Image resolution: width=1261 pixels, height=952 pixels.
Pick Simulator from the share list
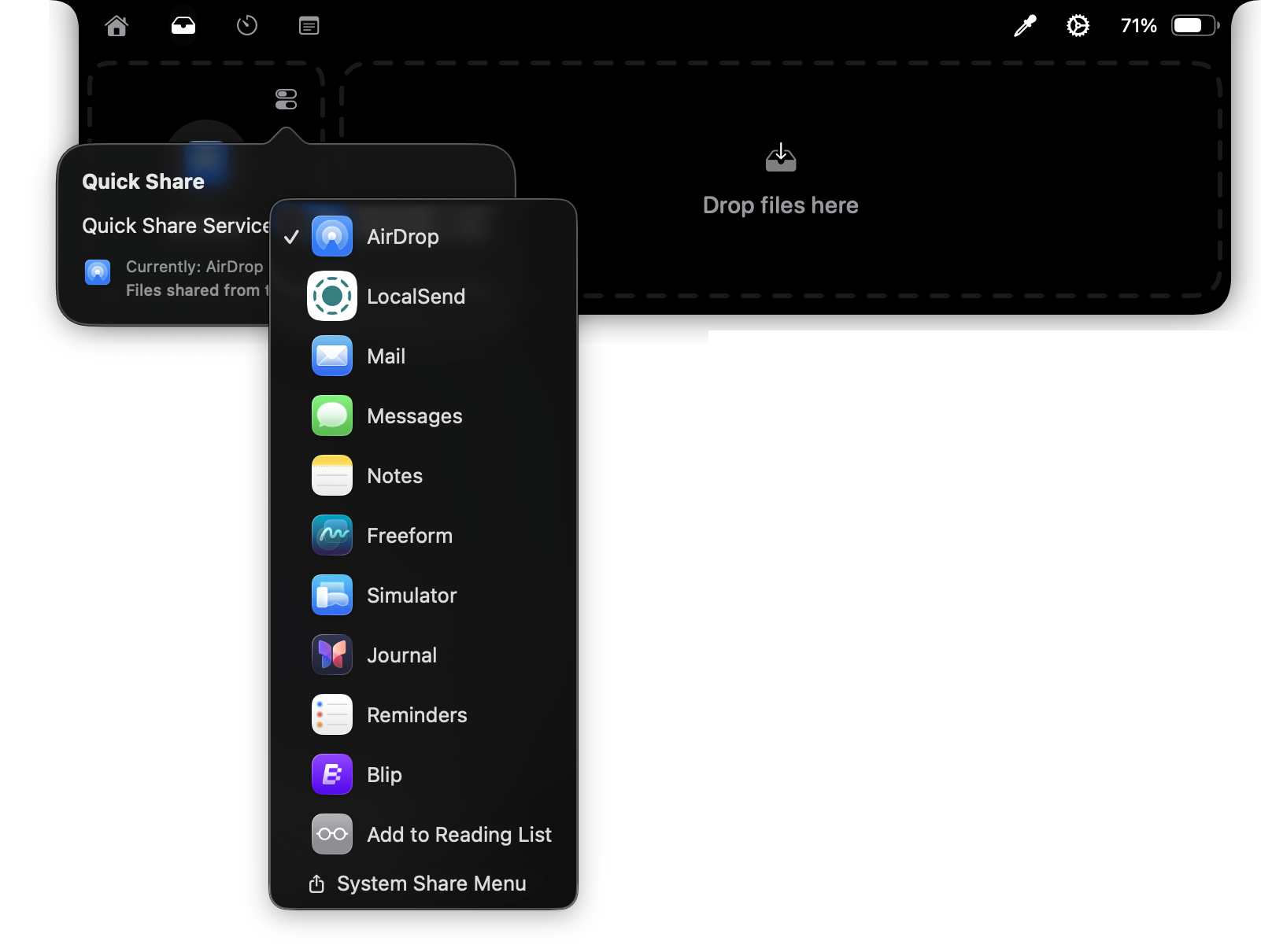coord(423,596)
